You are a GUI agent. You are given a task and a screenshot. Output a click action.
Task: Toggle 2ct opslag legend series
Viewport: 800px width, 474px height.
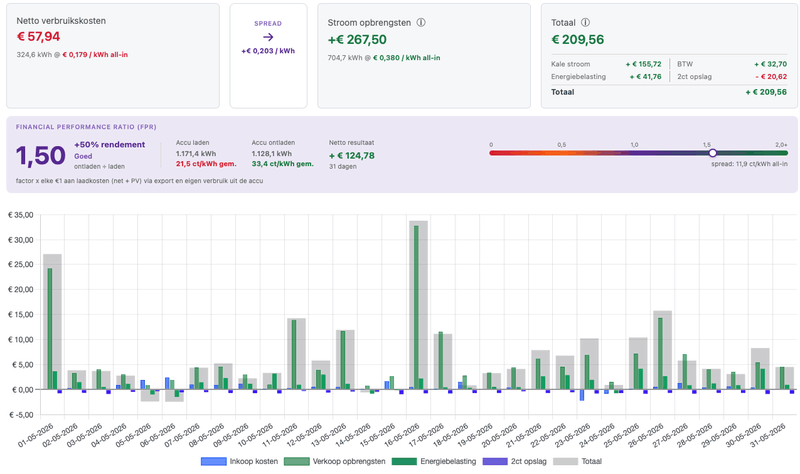click(x=514, y=461)
